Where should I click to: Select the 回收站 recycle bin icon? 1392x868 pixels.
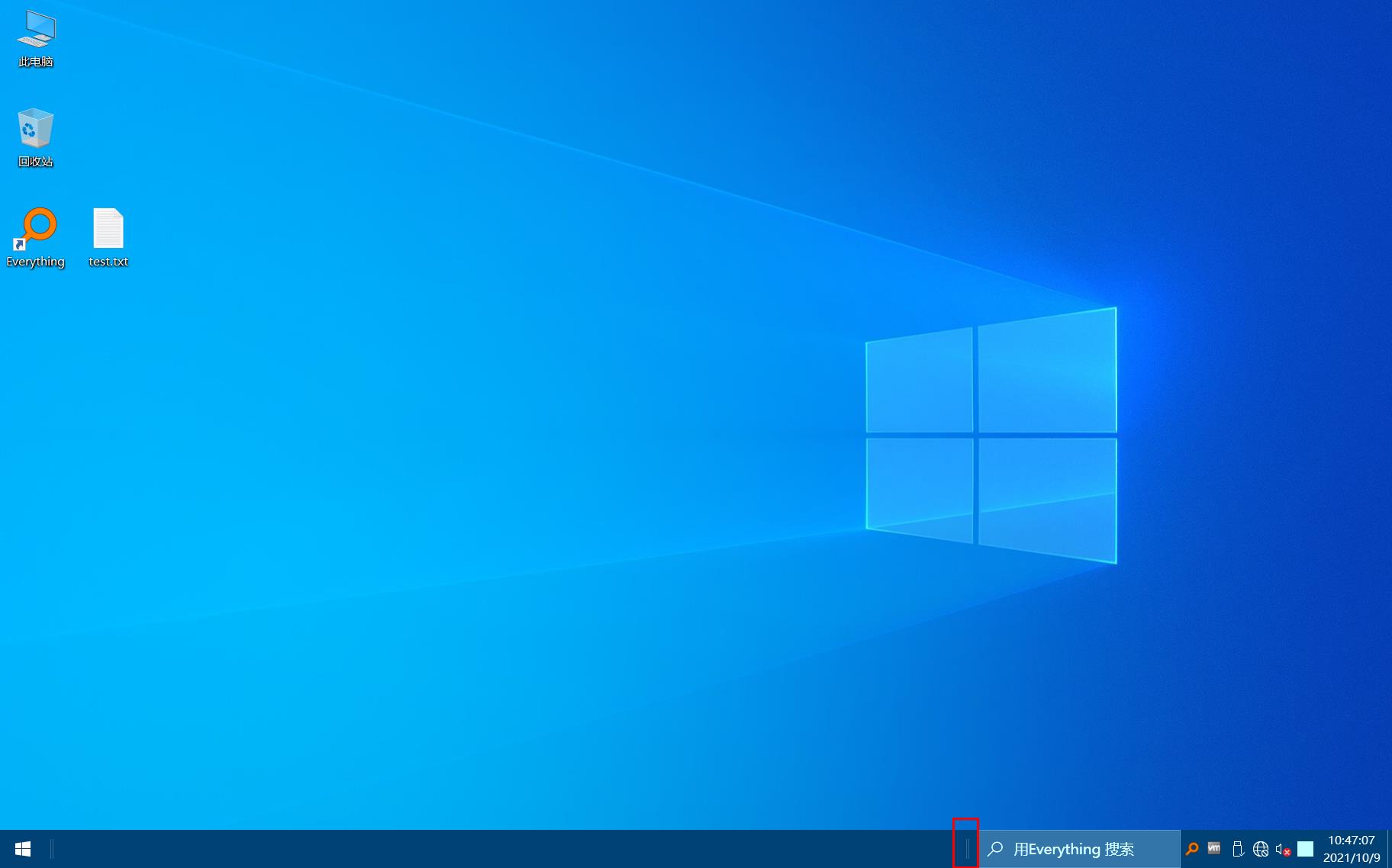[x=36, y=138]
